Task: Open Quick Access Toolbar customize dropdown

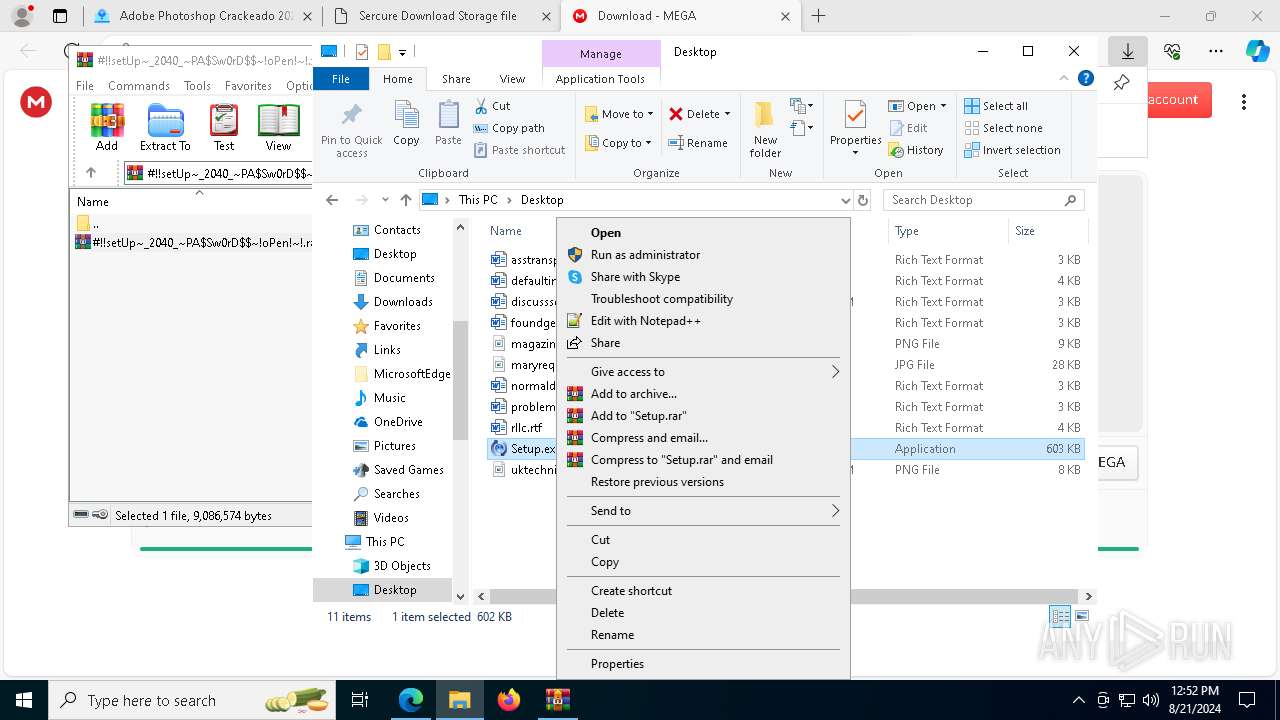Action: pyautogui.click(x=402, y=52)
